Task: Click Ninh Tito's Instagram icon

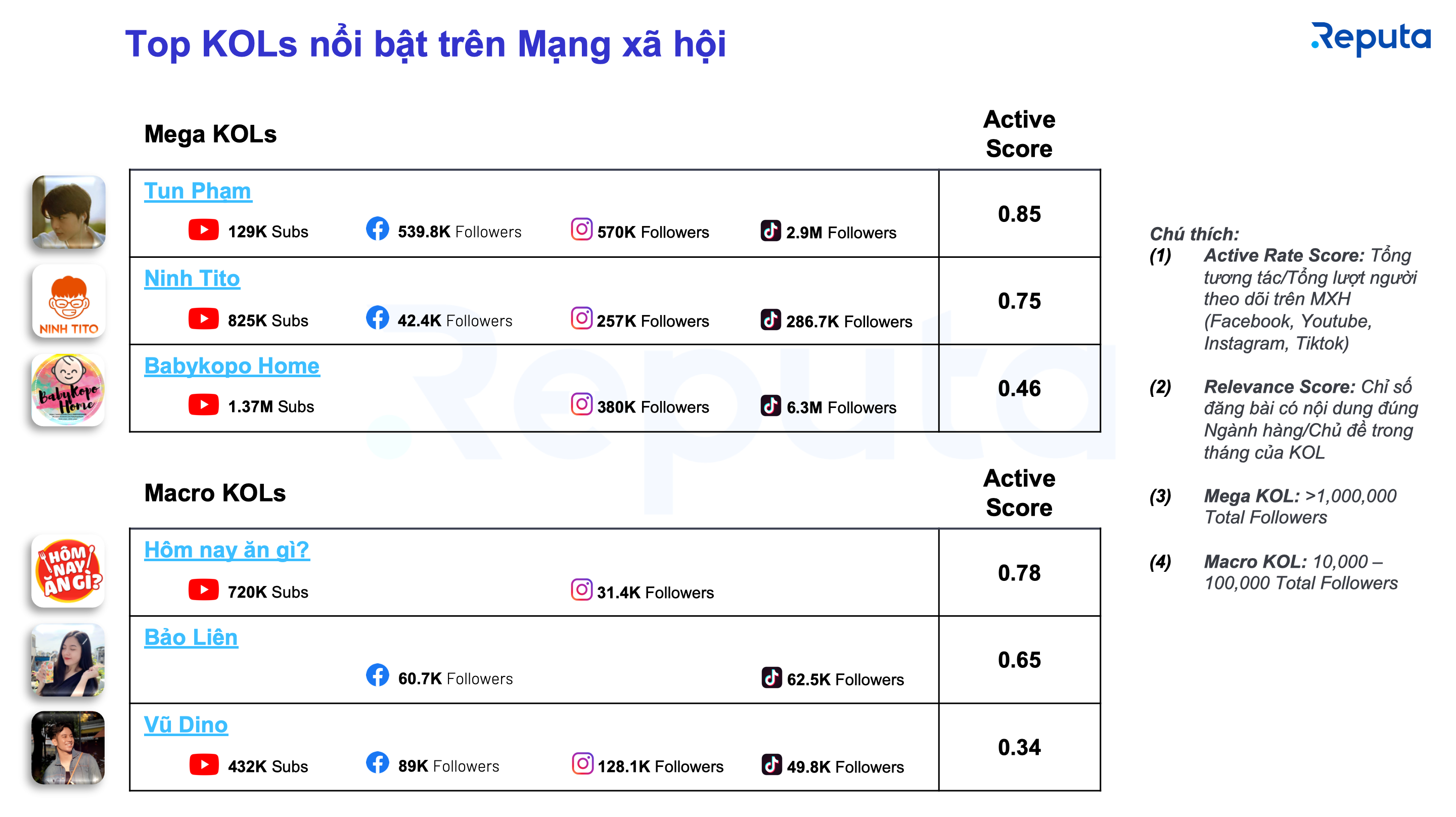Action: pos(581,319)
